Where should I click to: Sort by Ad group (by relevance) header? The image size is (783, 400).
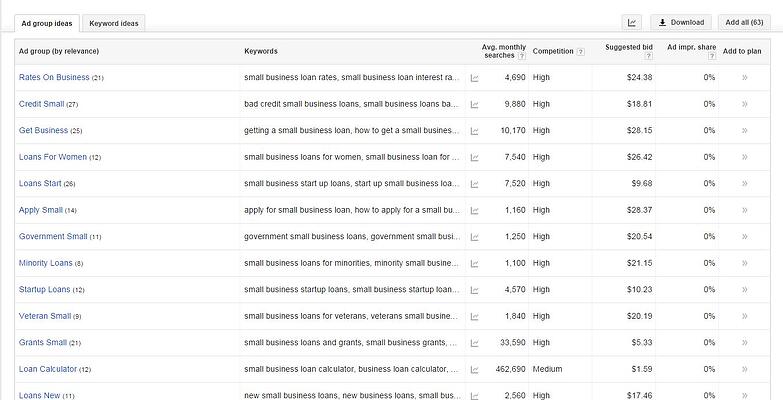point(59,51)
